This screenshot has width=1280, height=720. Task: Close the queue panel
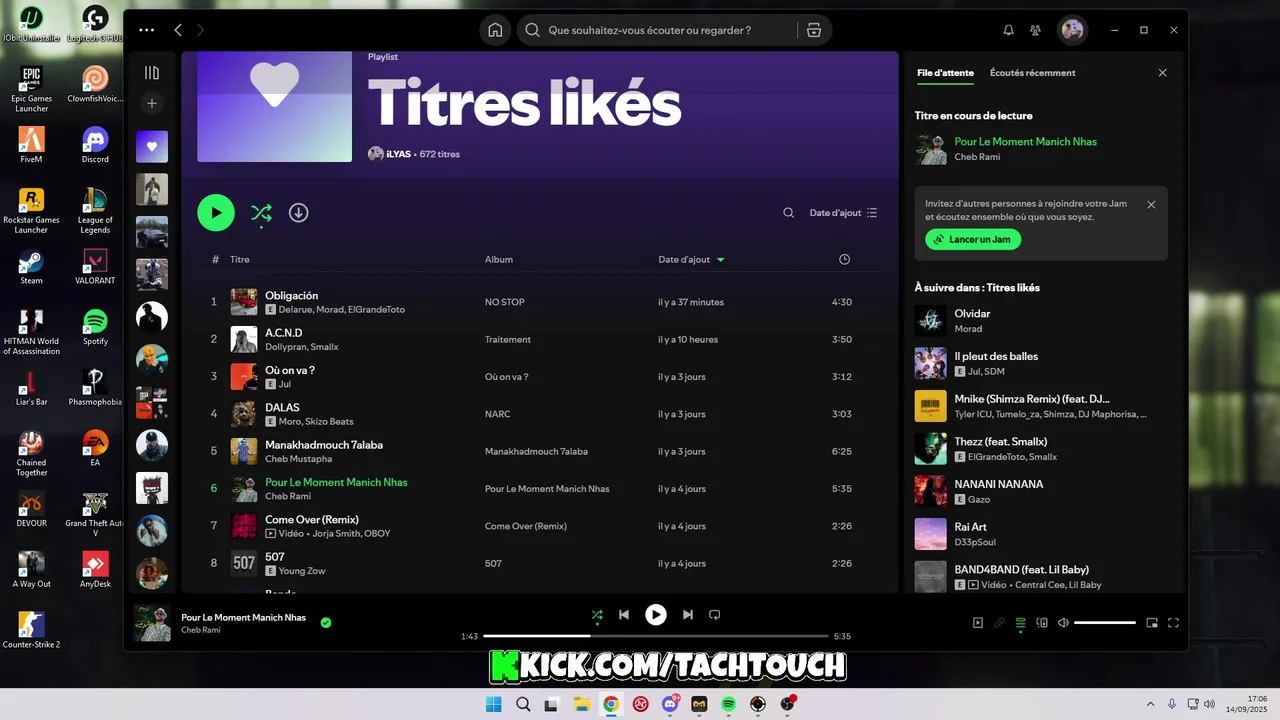coord(1162,73)
